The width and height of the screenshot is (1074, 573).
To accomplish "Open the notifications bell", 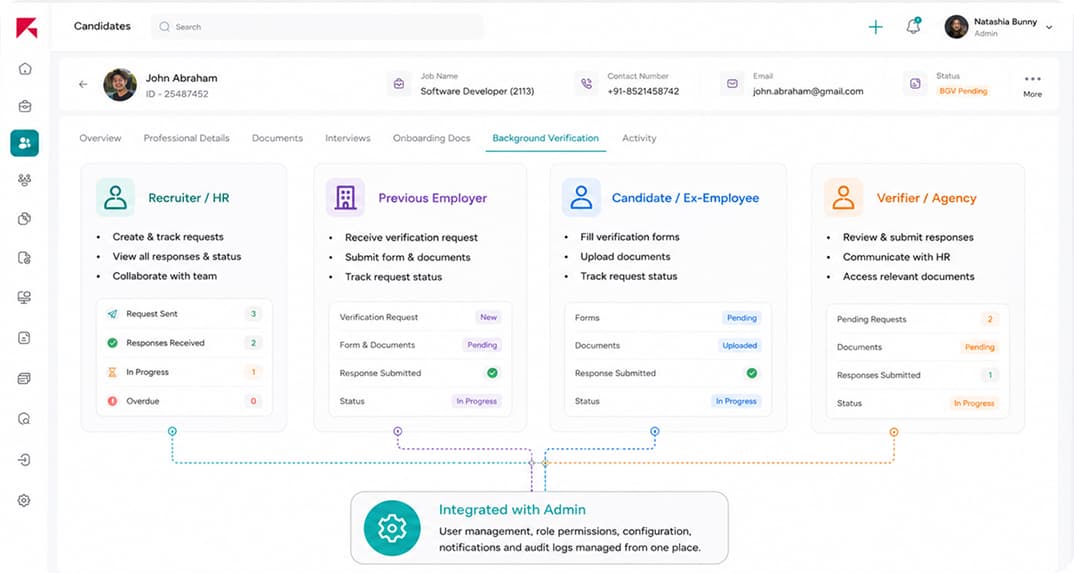I will click(x=913, y=27).
